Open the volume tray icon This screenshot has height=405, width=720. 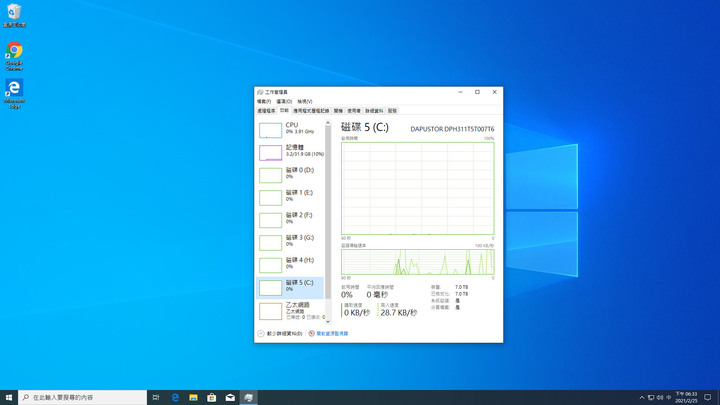coord(660,397)
